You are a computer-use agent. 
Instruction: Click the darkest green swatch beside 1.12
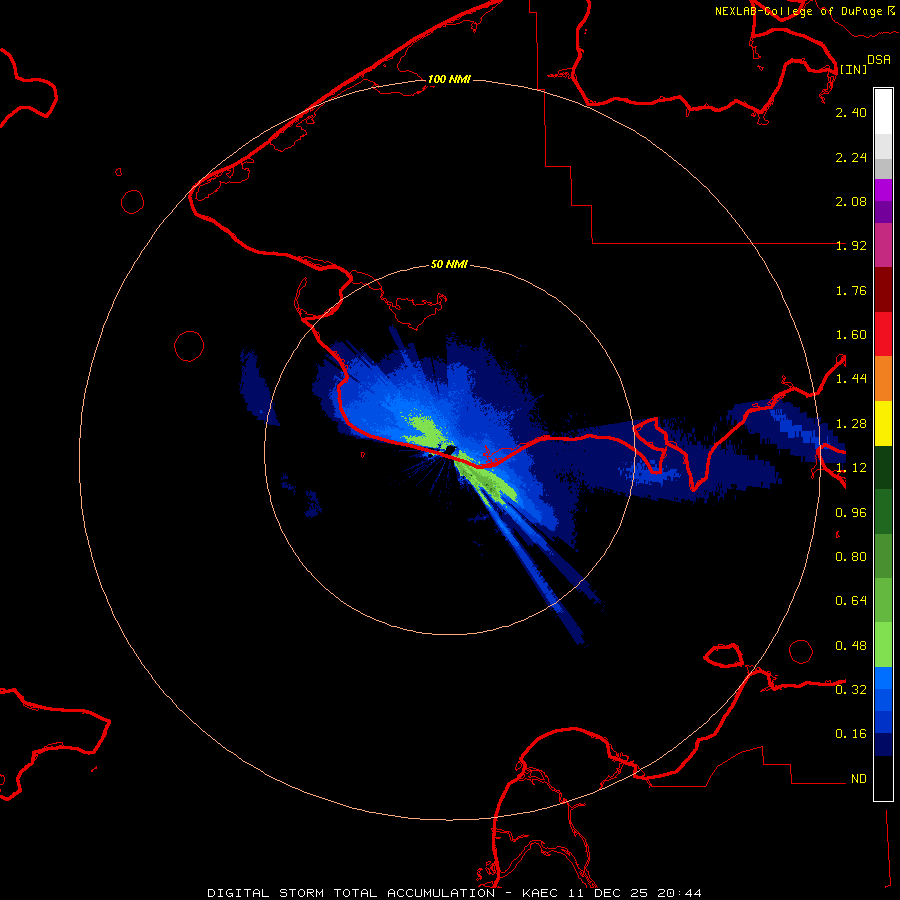(883, 467)
